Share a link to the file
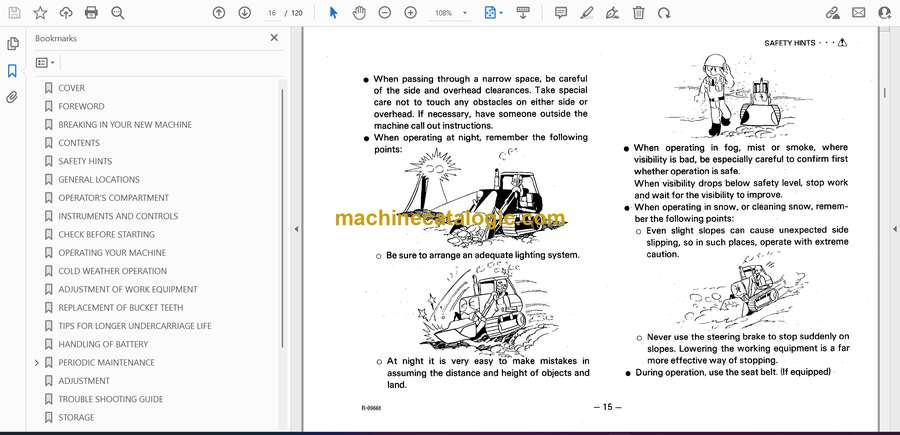 pos(832,13)
